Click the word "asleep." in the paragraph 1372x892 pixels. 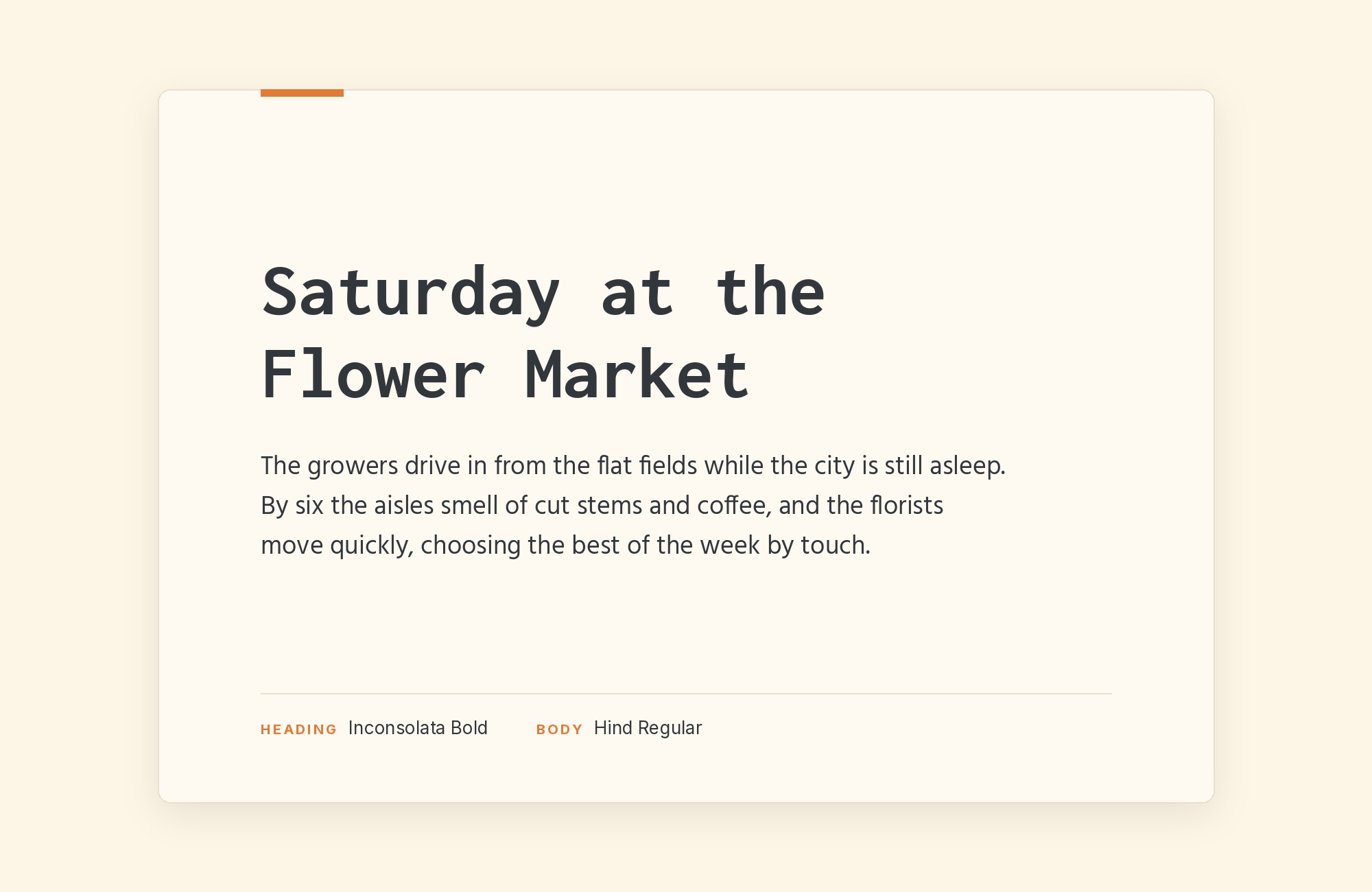click(967, 467)
